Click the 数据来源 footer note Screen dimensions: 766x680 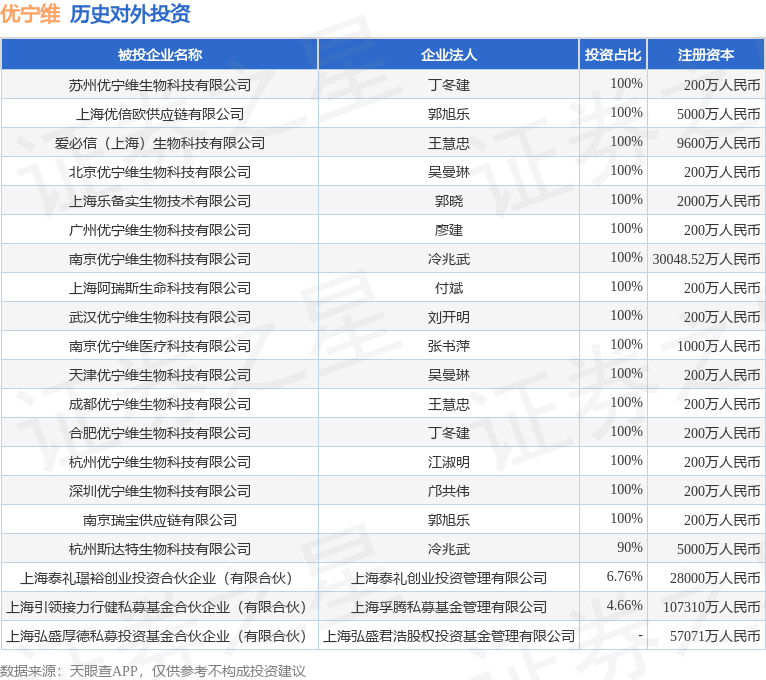(152, 671)
